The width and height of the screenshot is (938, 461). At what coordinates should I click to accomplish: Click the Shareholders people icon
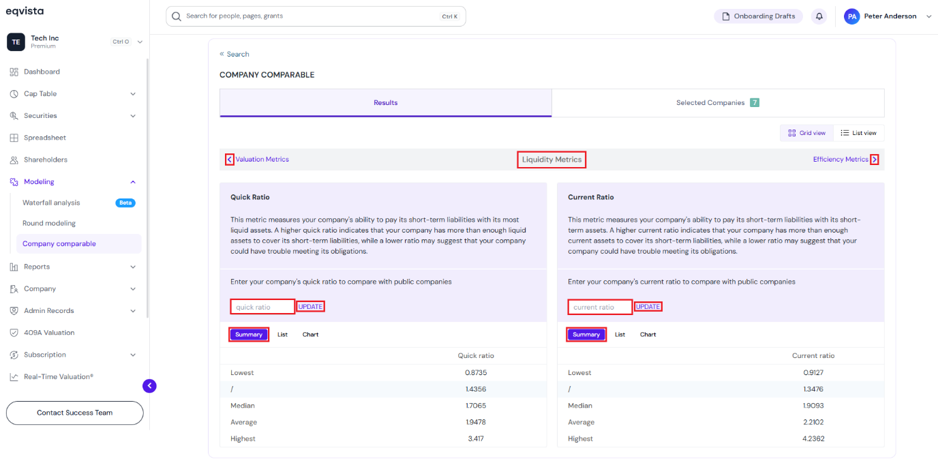pos(14,160)
